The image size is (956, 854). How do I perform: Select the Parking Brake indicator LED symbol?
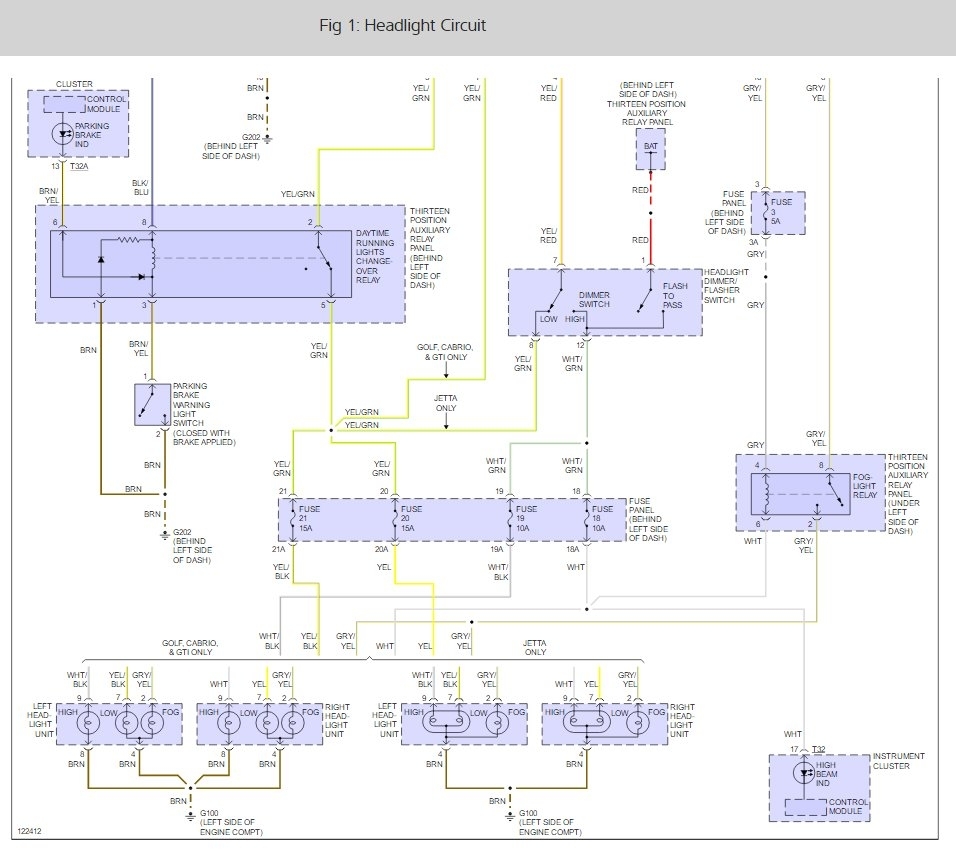click(63, 134)
